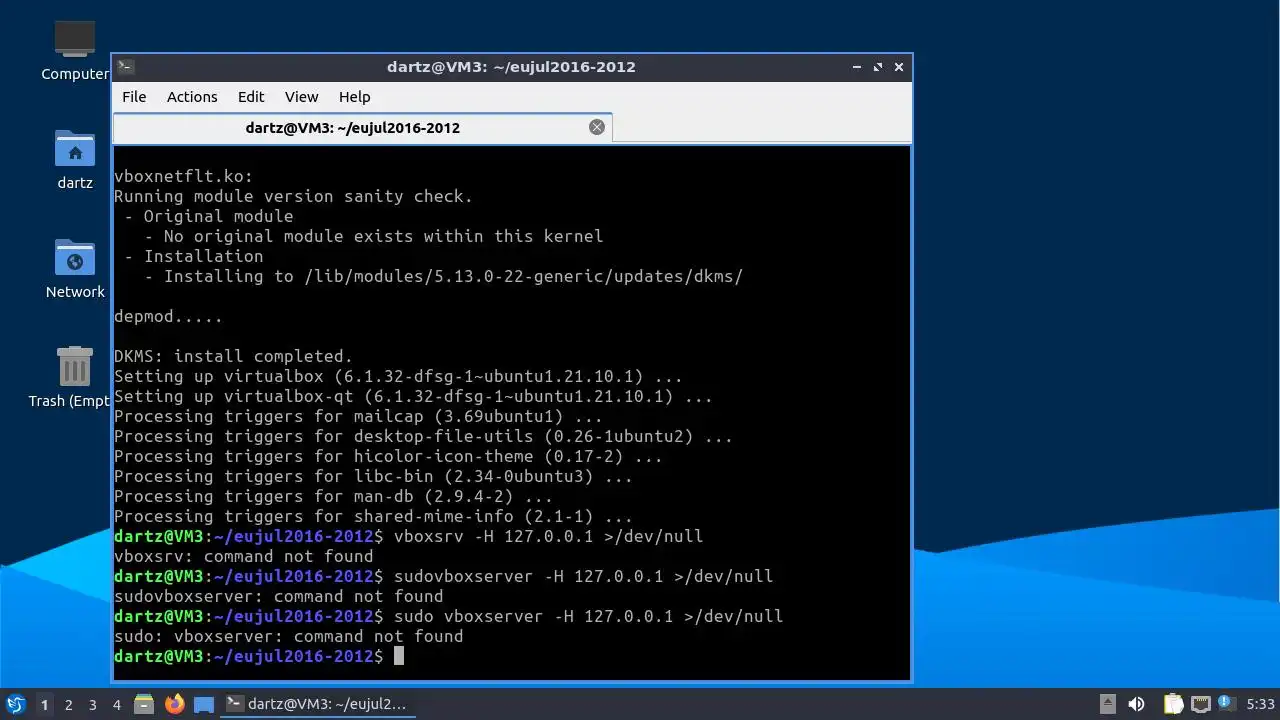Open the Actions menu in terminal

192,97
